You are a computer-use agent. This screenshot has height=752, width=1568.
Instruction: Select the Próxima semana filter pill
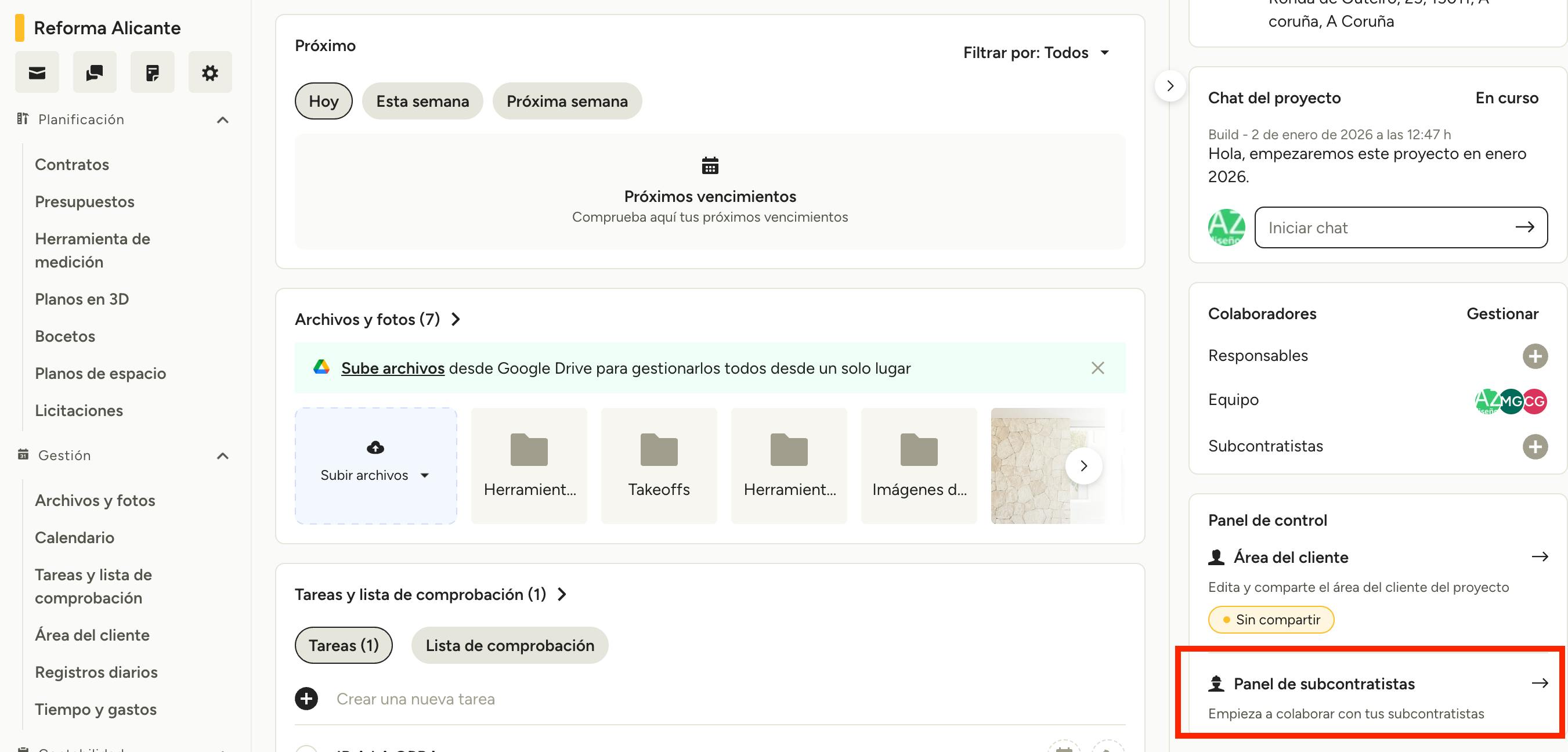(x=567, y=101)
